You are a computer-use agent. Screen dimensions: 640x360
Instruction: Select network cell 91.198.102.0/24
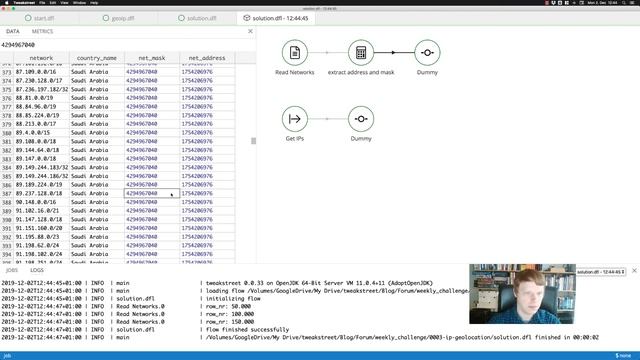click(x=41, y=254)
